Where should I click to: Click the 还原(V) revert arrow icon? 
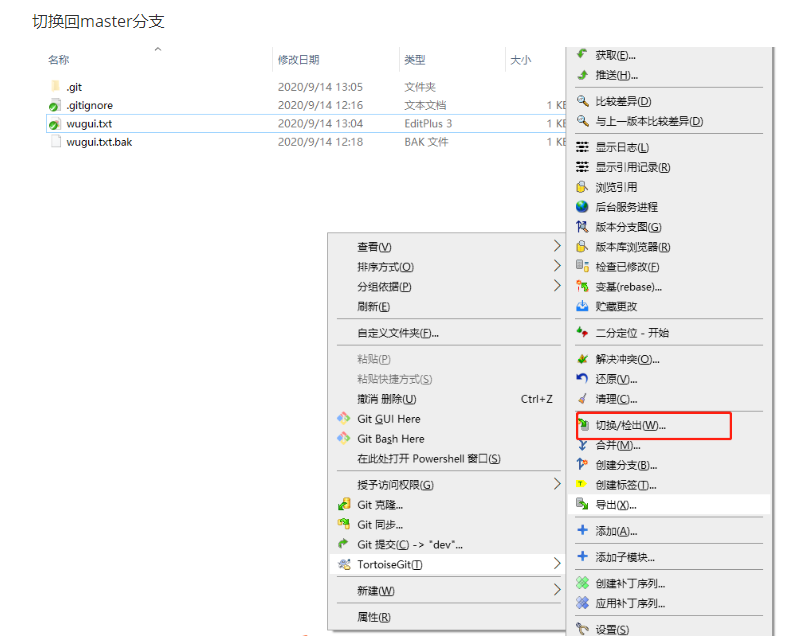tap(582, 378)
